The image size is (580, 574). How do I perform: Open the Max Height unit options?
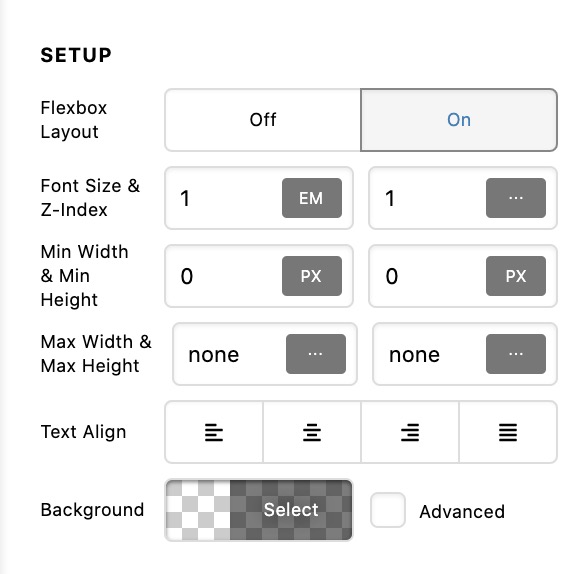516,354
